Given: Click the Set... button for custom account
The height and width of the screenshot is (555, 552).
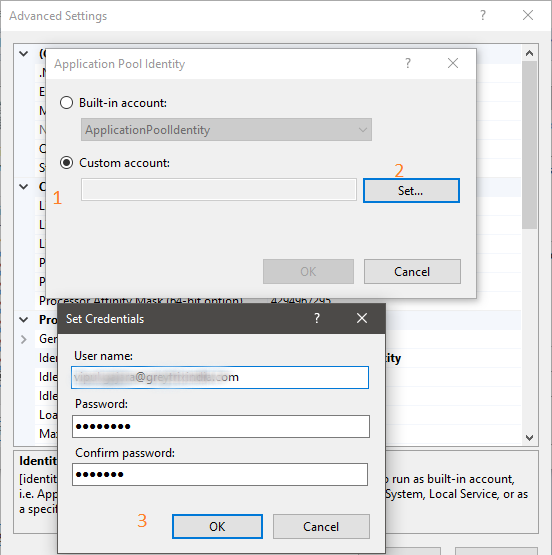Looking at the screenshot, I should pos(412,191).
